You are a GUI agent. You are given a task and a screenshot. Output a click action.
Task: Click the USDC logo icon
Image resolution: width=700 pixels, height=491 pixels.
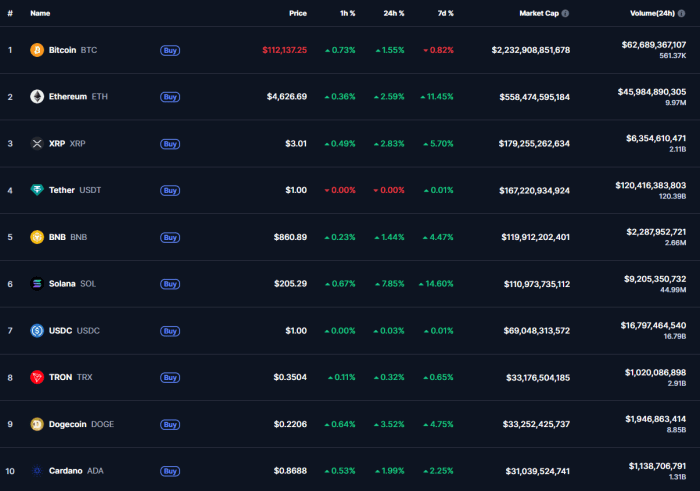coord(37,330)
